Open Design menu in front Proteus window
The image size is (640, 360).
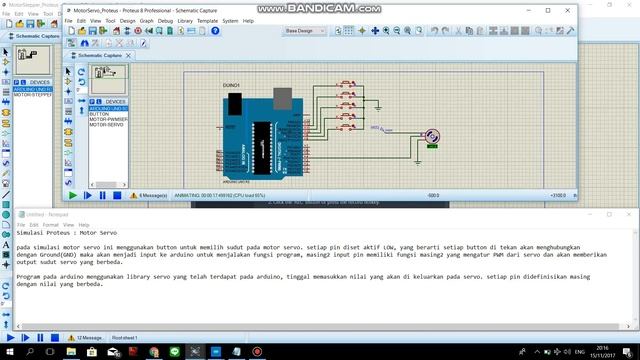pos(127,21)
